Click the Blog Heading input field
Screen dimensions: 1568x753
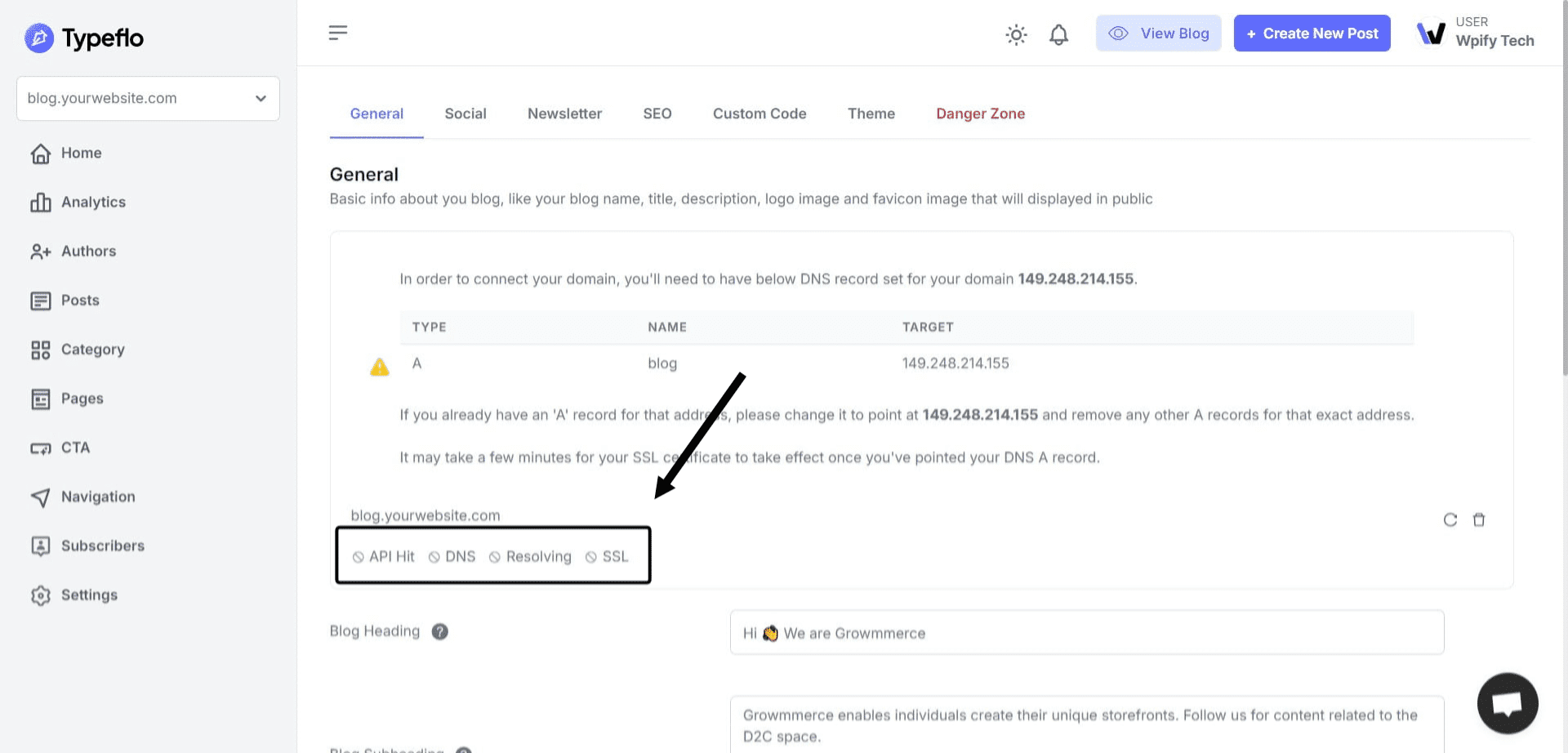click(1086, 633)
